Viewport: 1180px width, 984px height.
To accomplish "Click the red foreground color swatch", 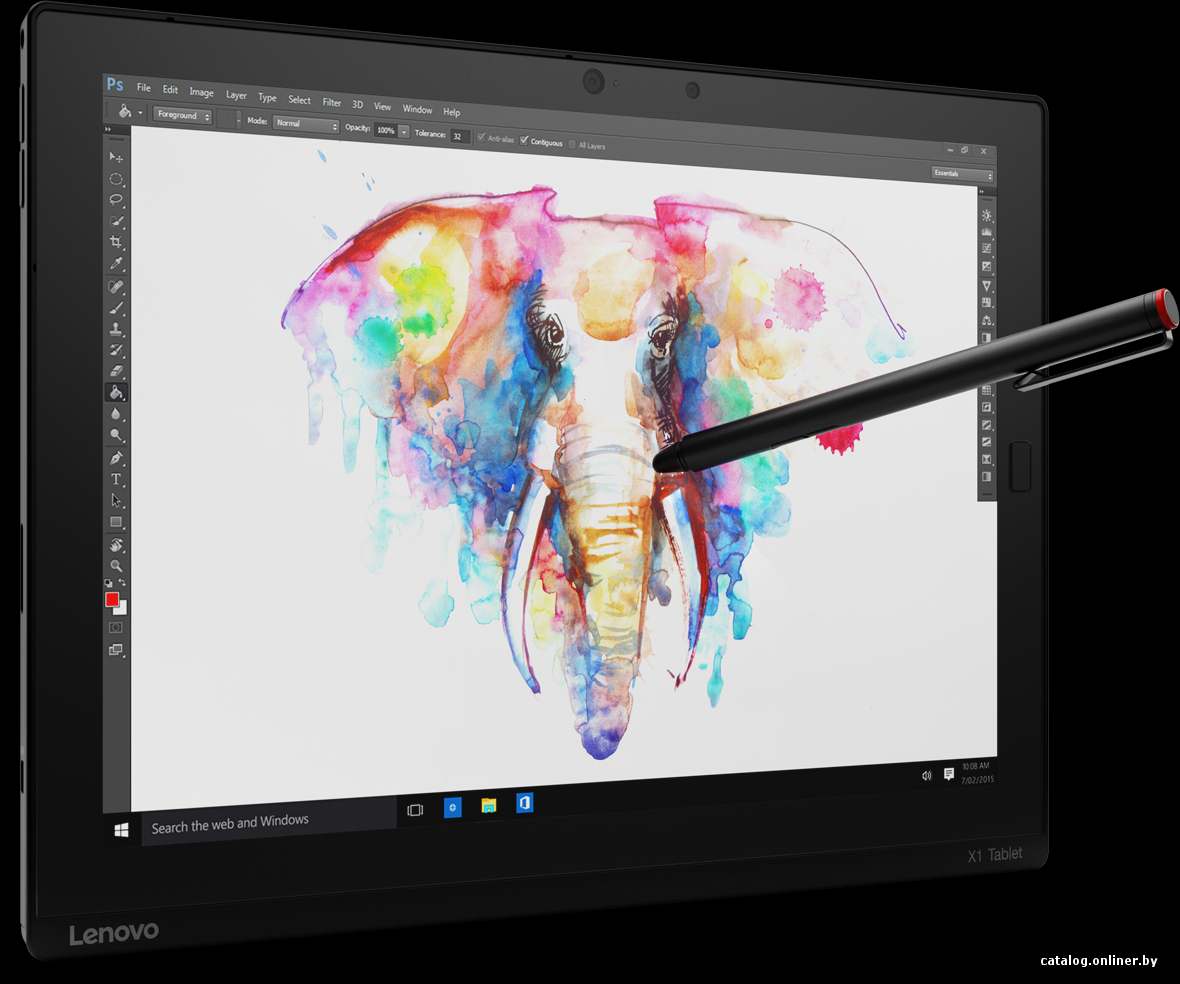I will pyautogui.click(x=112, y=600).
